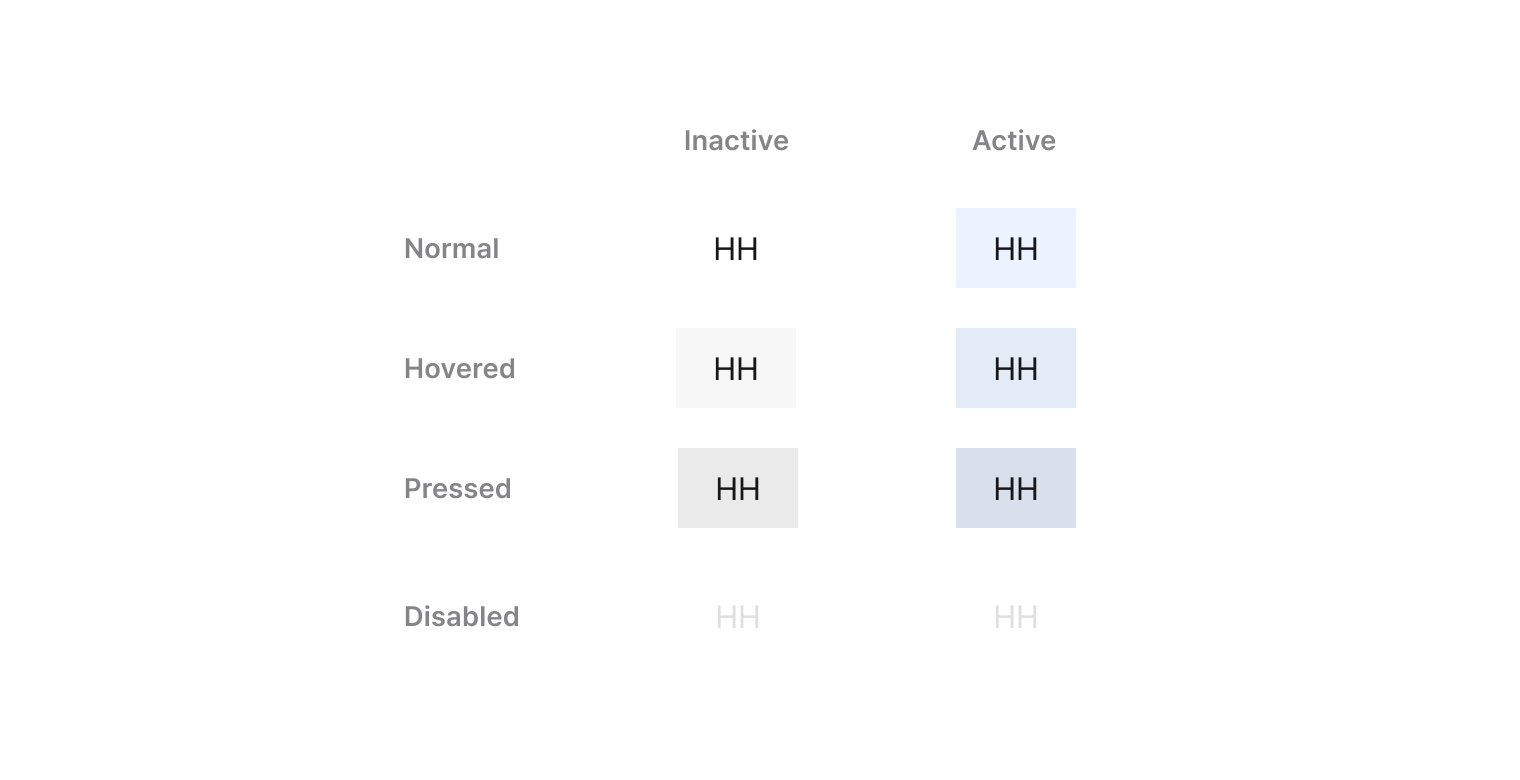Click the Hovered Active HH button

pyautogui.click(x=1016, y=369)
